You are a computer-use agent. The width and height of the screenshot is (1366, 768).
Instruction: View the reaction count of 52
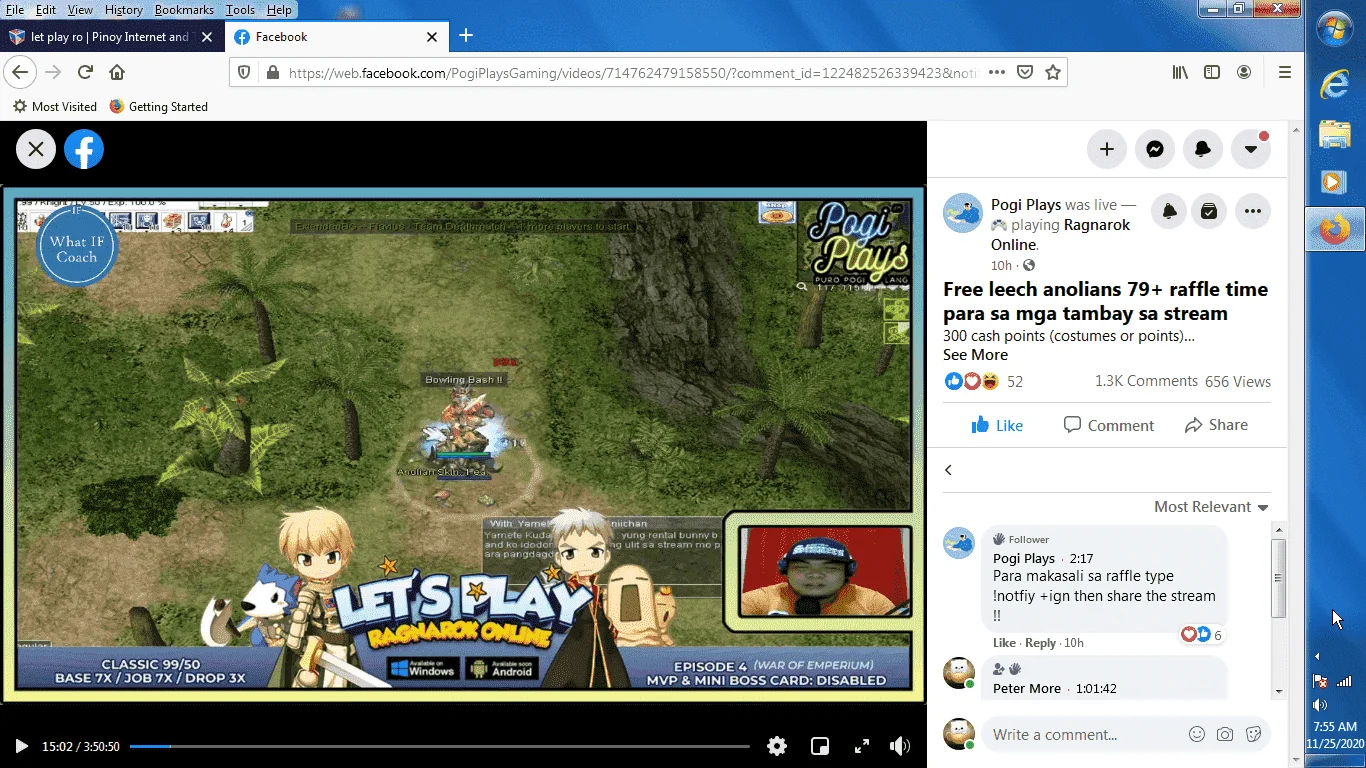pos(1015,382)
